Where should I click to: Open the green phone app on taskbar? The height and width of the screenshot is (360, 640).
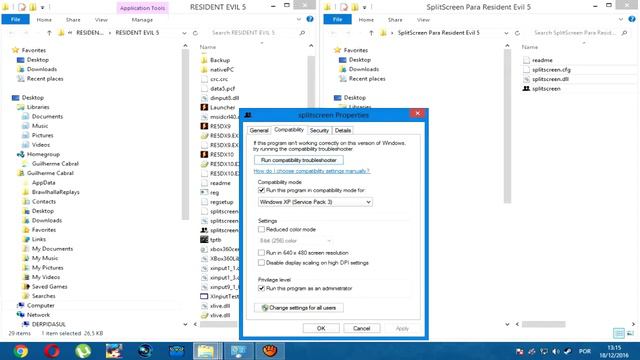tap(83, 351)
